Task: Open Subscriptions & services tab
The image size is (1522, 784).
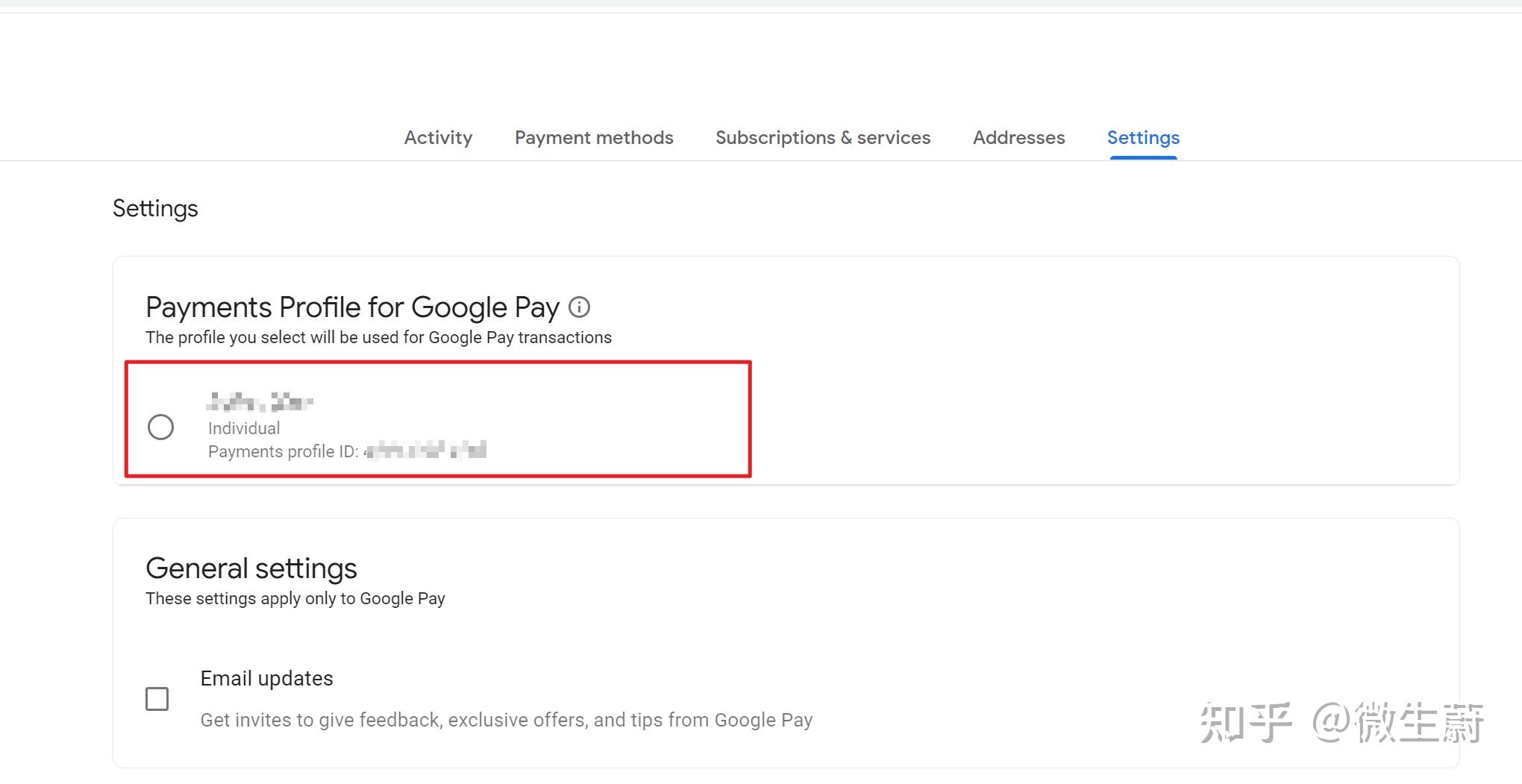Action: click(823, 138)
